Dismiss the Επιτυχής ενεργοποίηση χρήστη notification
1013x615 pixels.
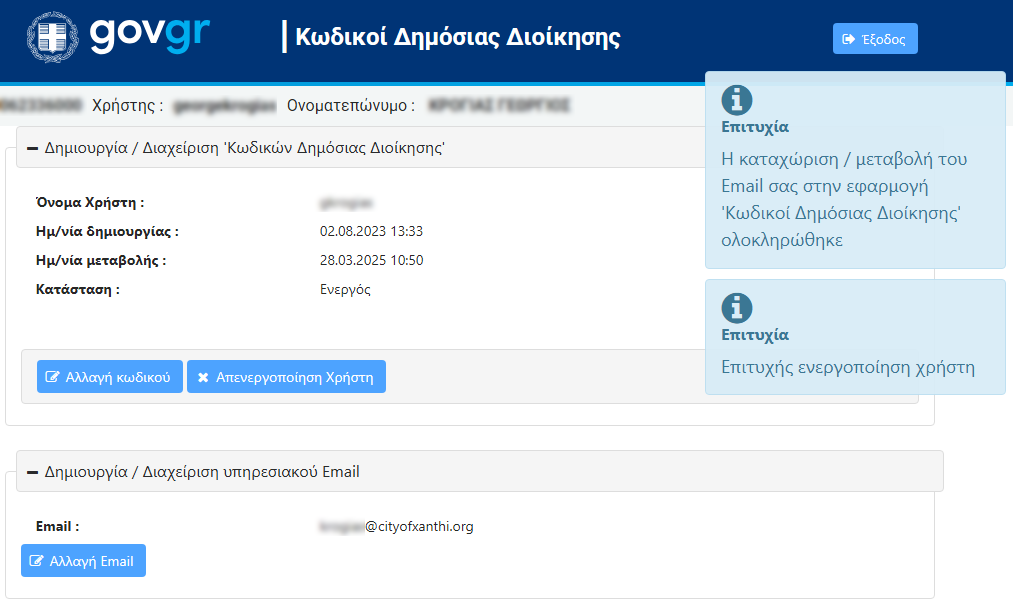[854, 366]
